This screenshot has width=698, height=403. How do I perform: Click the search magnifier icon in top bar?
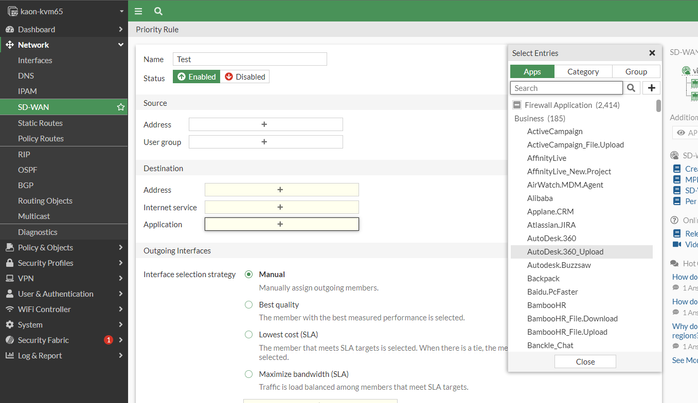[x=159, y=11]
